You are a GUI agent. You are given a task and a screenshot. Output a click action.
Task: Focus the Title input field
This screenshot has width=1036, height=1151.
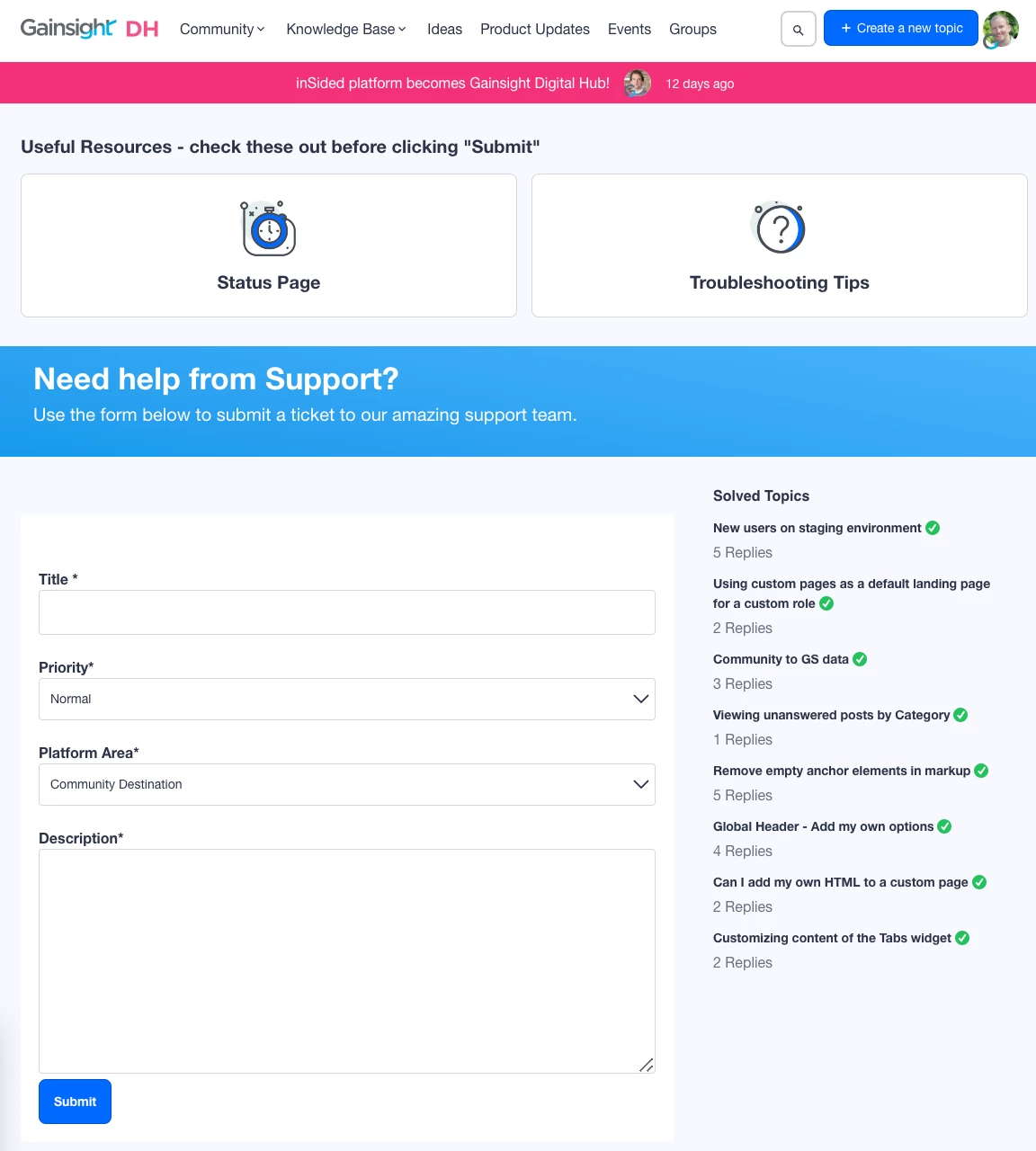click(347, 612)
